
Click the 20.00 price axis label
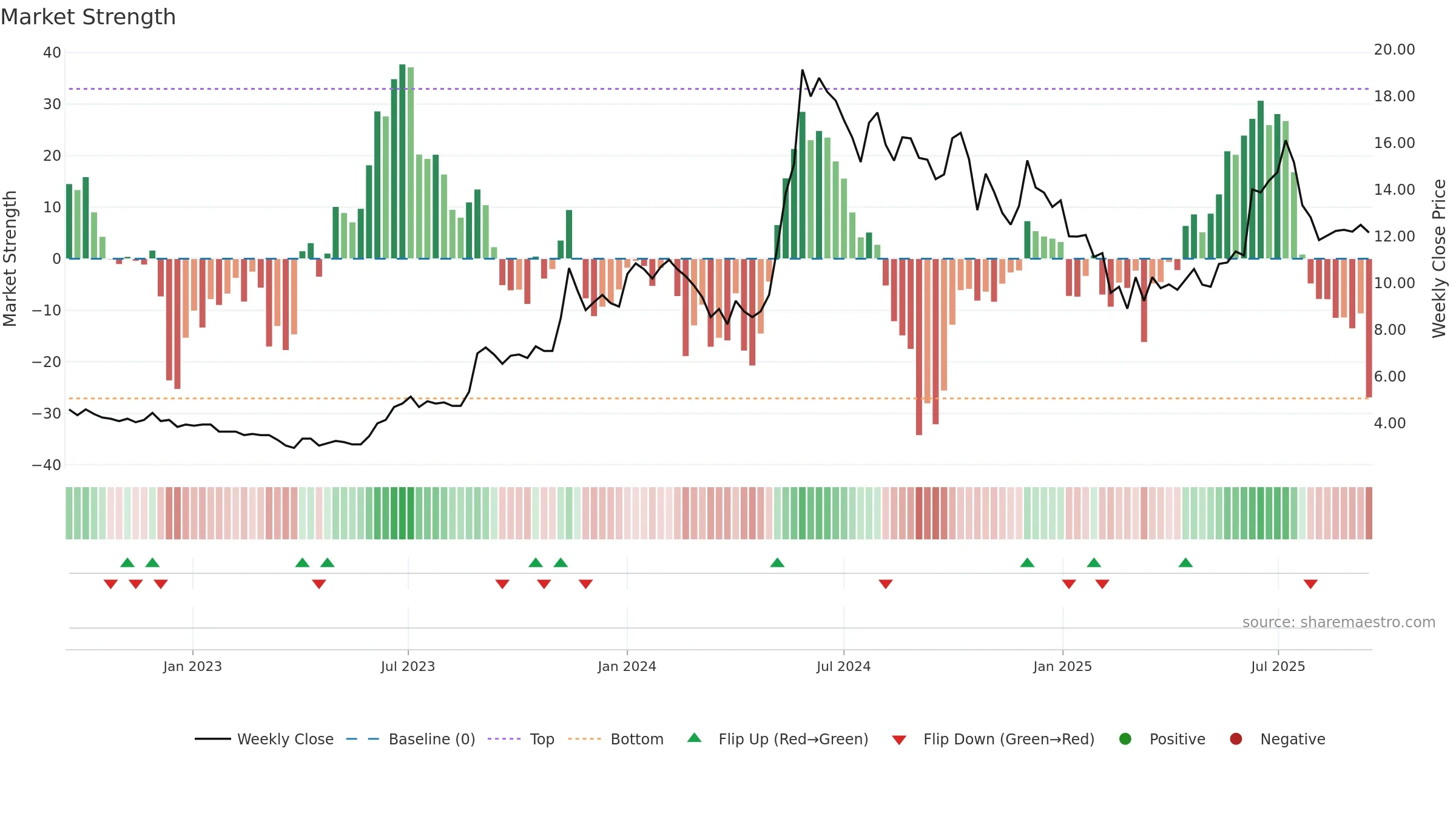click(1394, 50)
